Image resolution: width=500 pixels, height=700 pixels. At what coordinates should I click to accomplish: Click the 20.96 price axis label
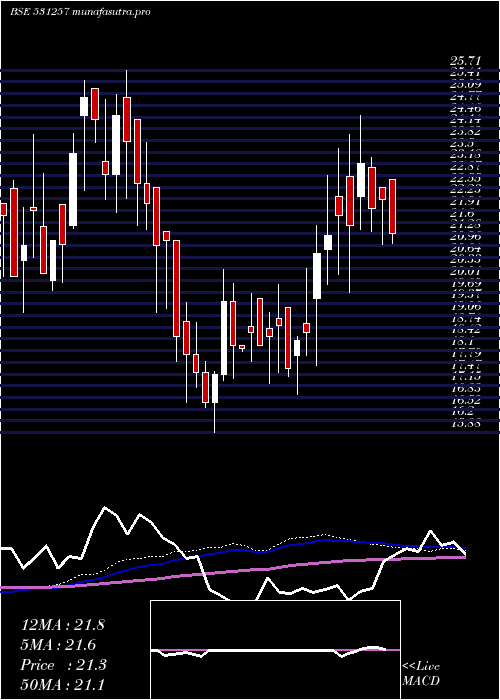[x=465, y=237]
